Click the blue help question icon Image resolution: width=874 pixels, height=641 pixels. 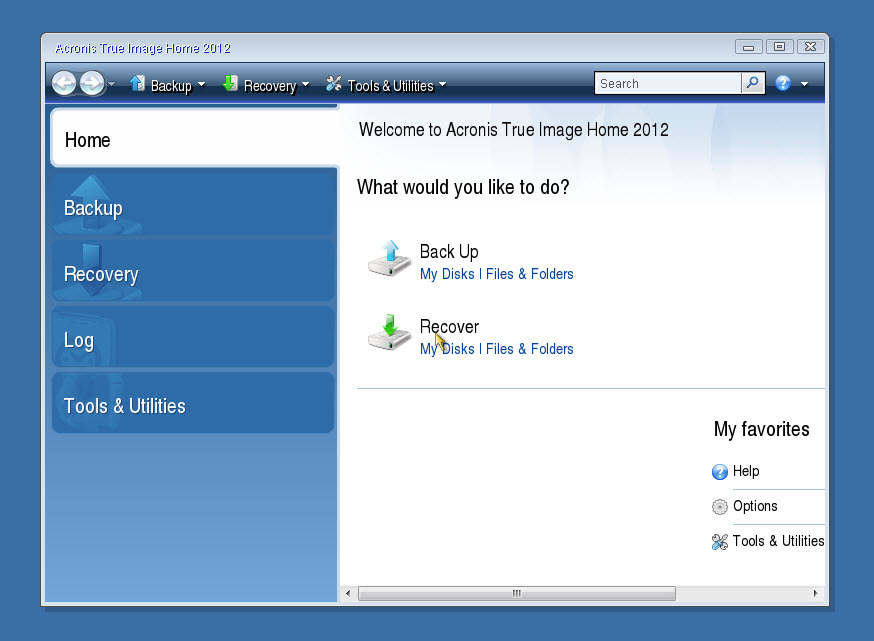coord(783,83)
